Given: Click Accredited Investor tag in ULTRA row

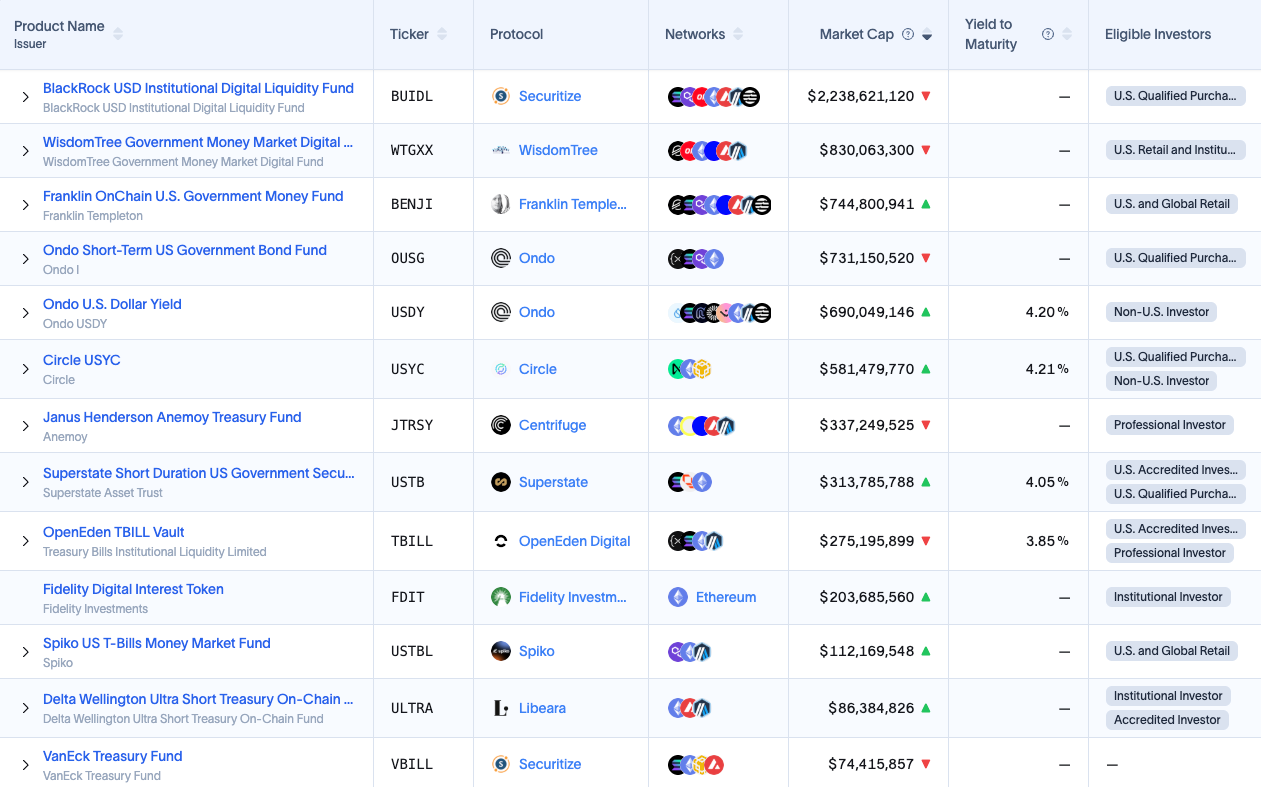Looking at the screenshot, I should click(x=1167, y=720).
